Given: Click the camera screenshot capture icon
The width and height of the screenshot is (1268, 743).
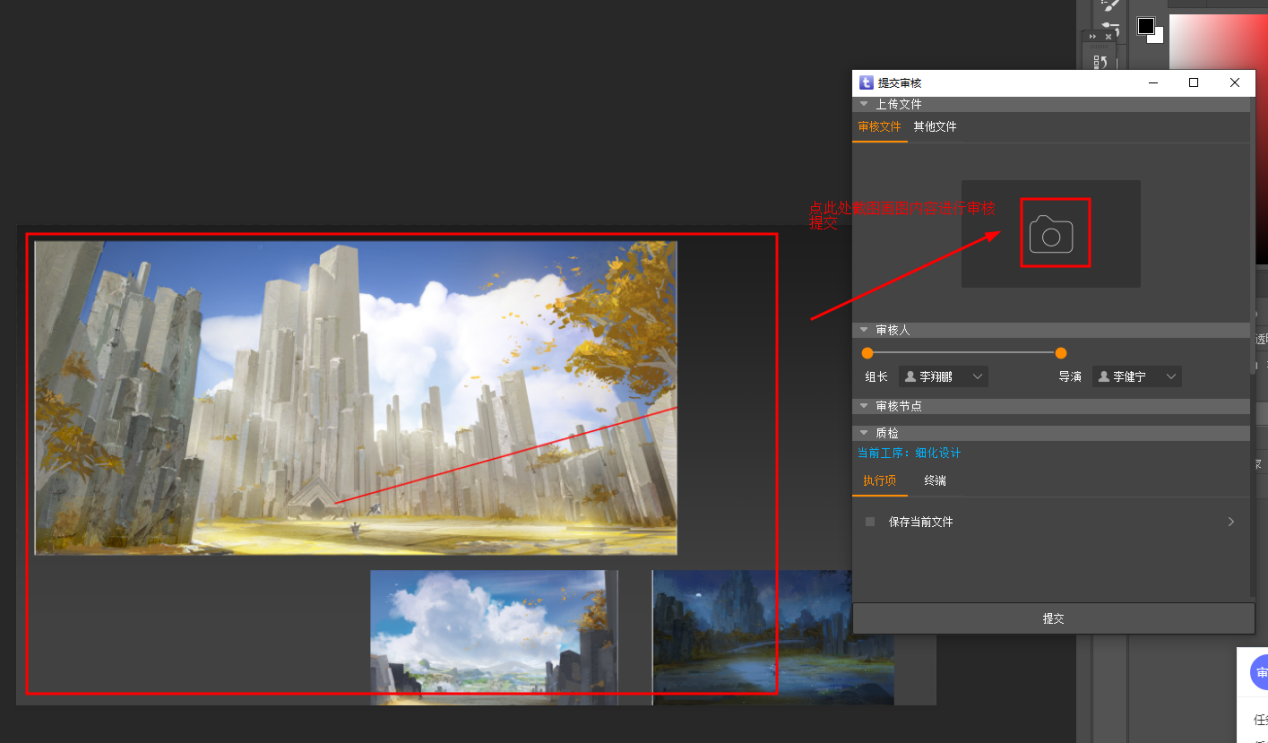Looking at the screenshot, I should point(1051,234).
